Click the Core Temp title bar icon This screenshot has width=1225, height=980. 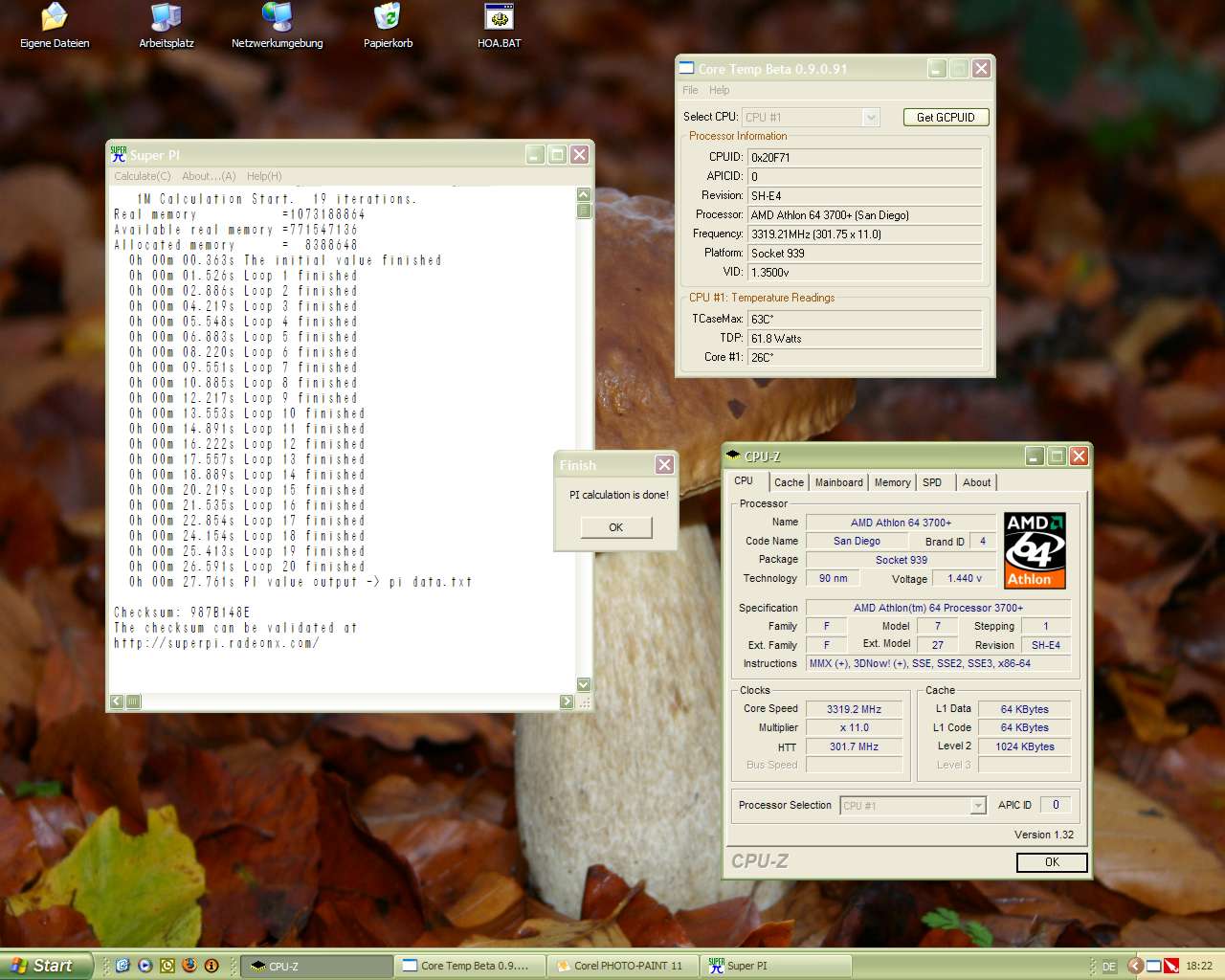[686, 68]
